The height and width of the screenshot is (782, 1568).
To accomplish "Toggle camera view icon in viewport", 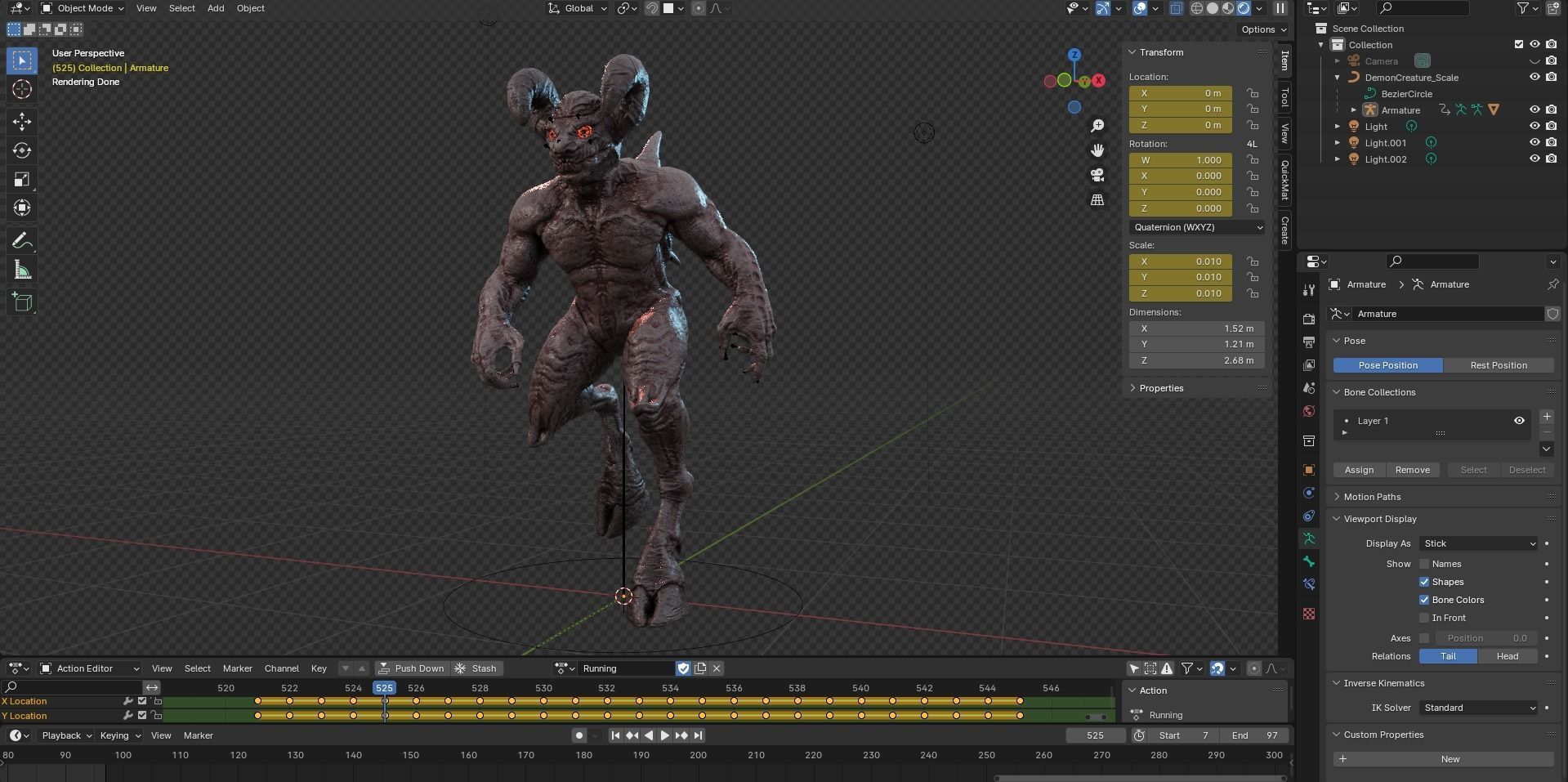I will (1097, 175).
